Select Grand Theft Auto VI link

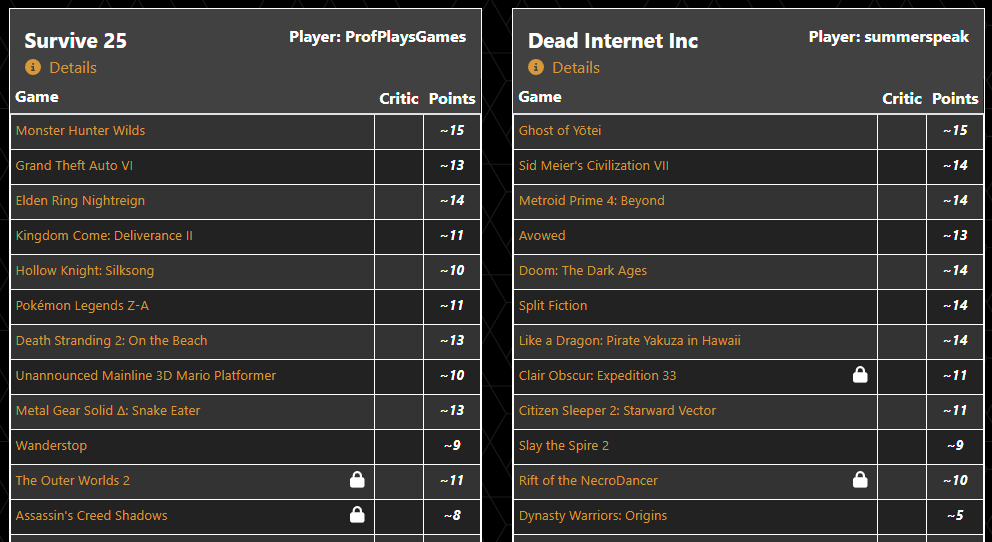click(x=74, y=166)
